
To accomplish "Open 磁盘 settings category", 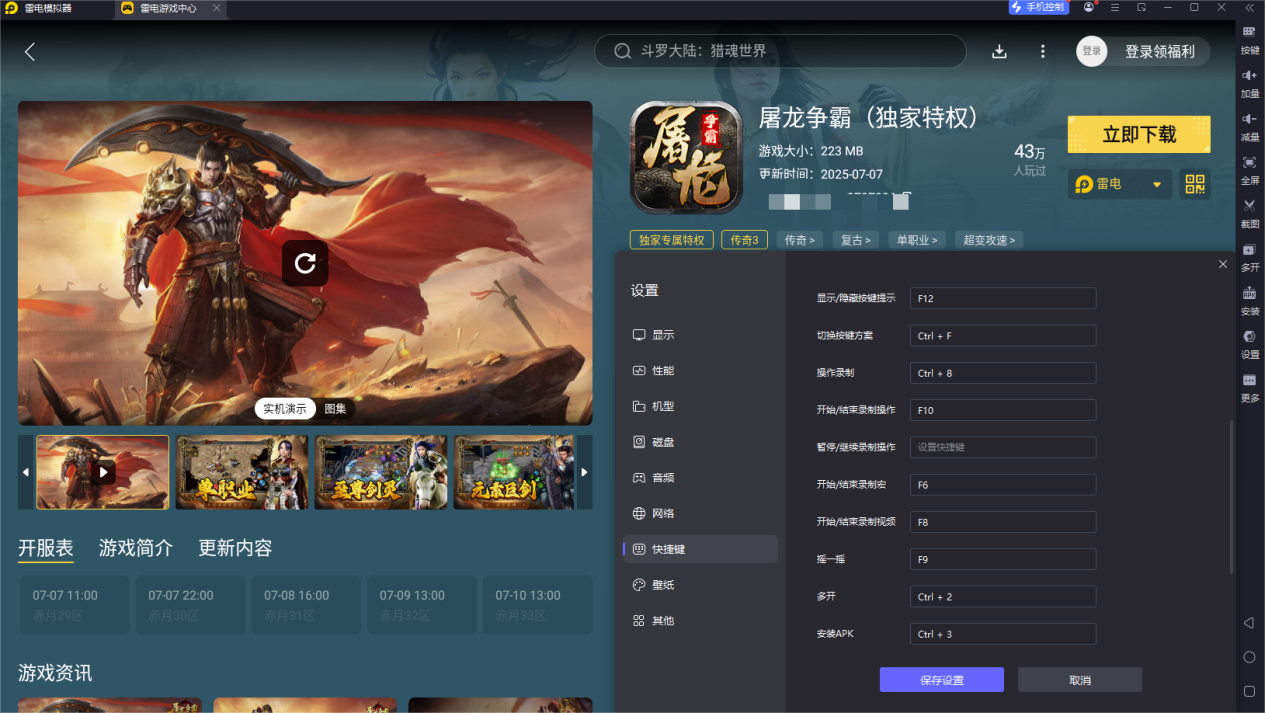I will (700, 442).
